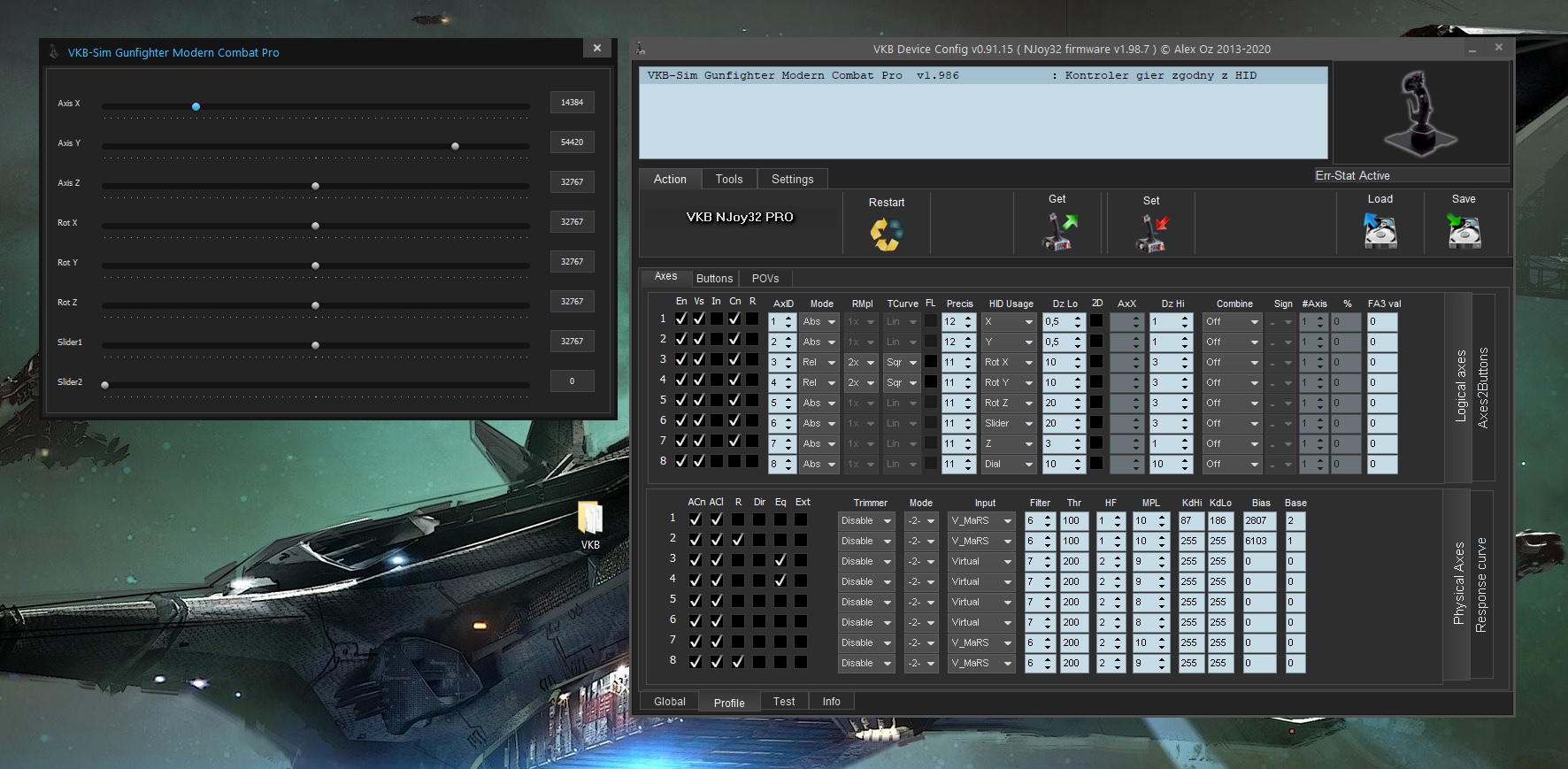The image size is (1568, 769).
Task: Minimize the VKB Device Config window
Action: click(x=1472, y=49)
